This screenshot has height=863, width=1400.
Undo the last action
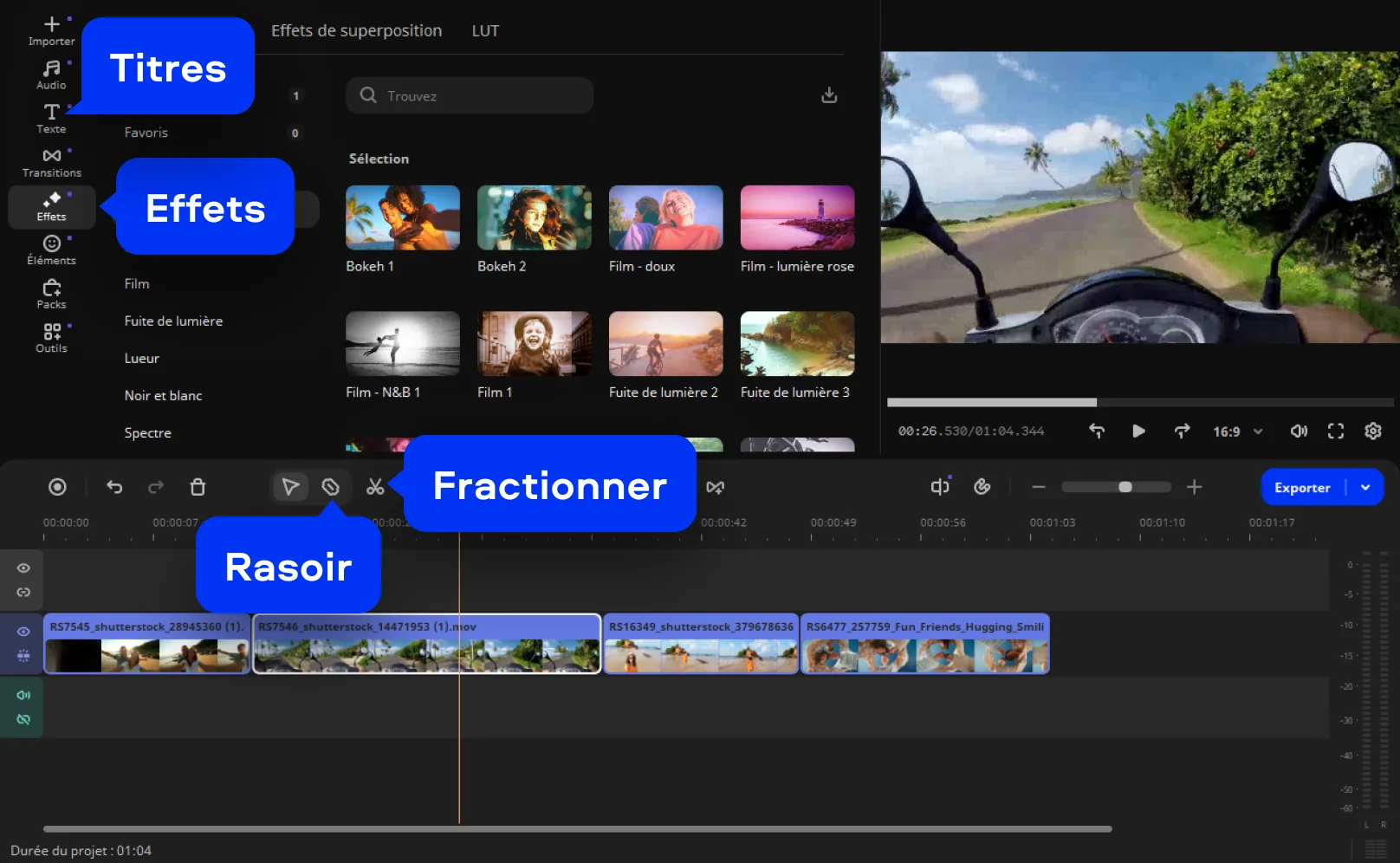pyautogui.click(x=114, y=487)
